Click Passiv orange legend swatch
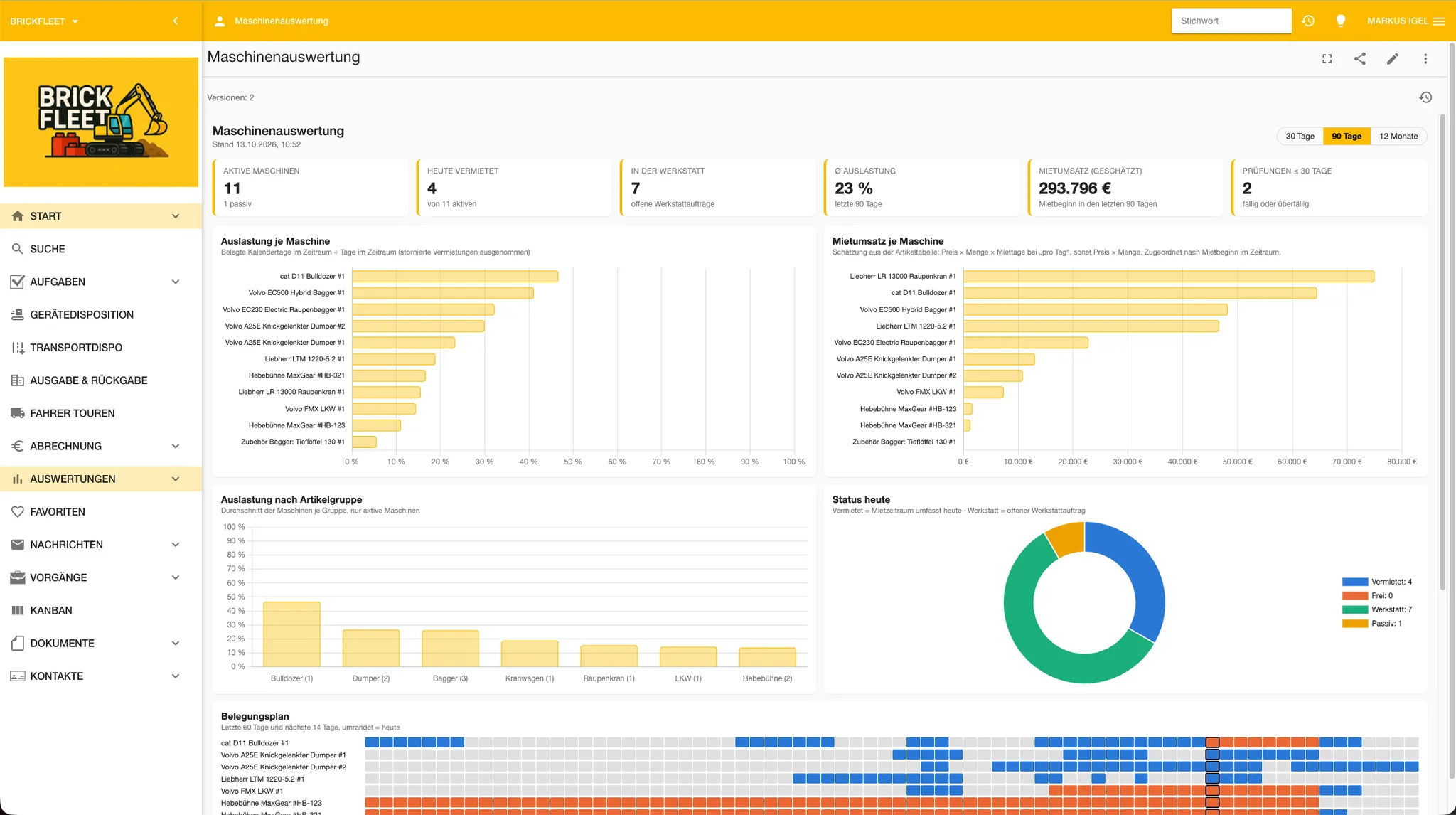This screenshot has width=1456, height=815. tap(1355, 624)
